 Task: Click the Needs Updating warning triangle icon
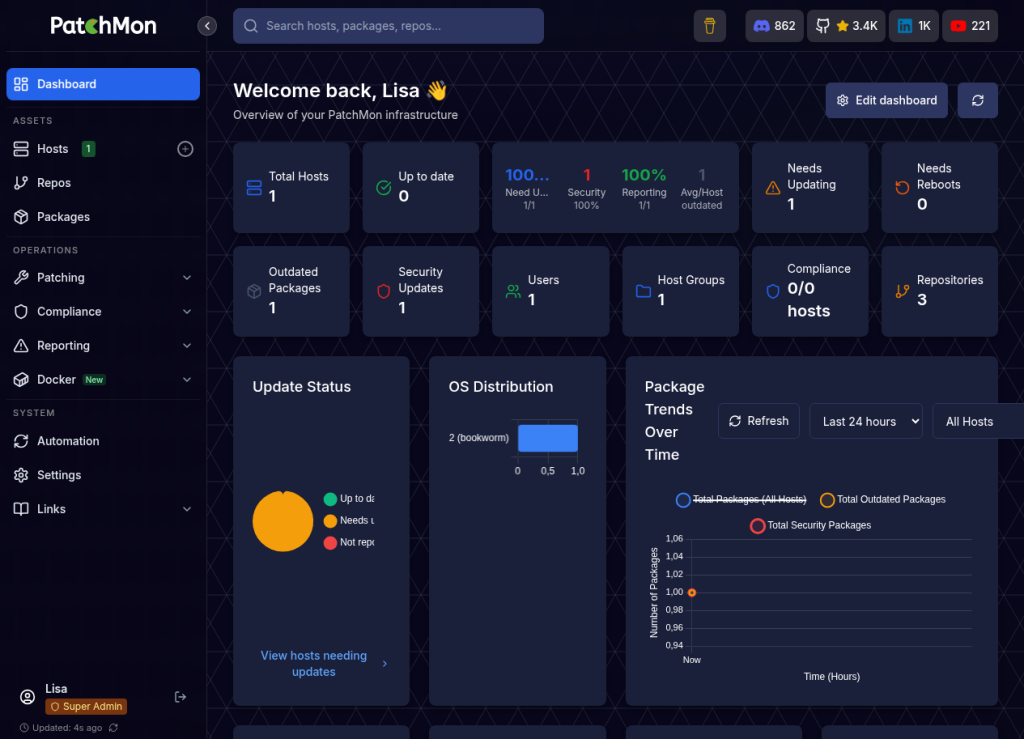[x=773, y=188]
